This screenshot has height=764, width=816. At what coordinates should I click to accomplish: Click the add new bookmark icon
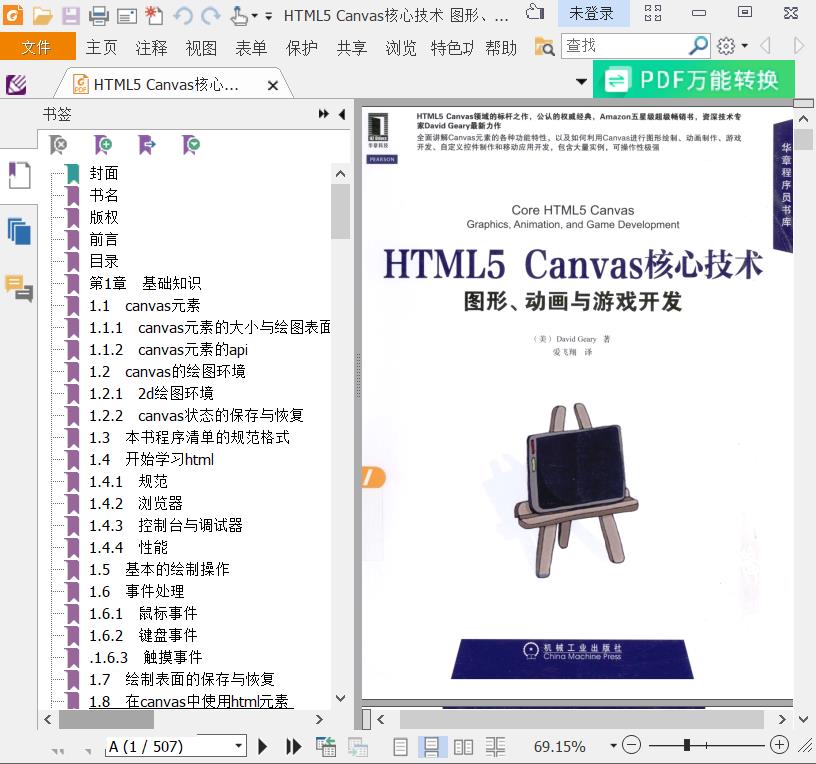tap(103, 145)
